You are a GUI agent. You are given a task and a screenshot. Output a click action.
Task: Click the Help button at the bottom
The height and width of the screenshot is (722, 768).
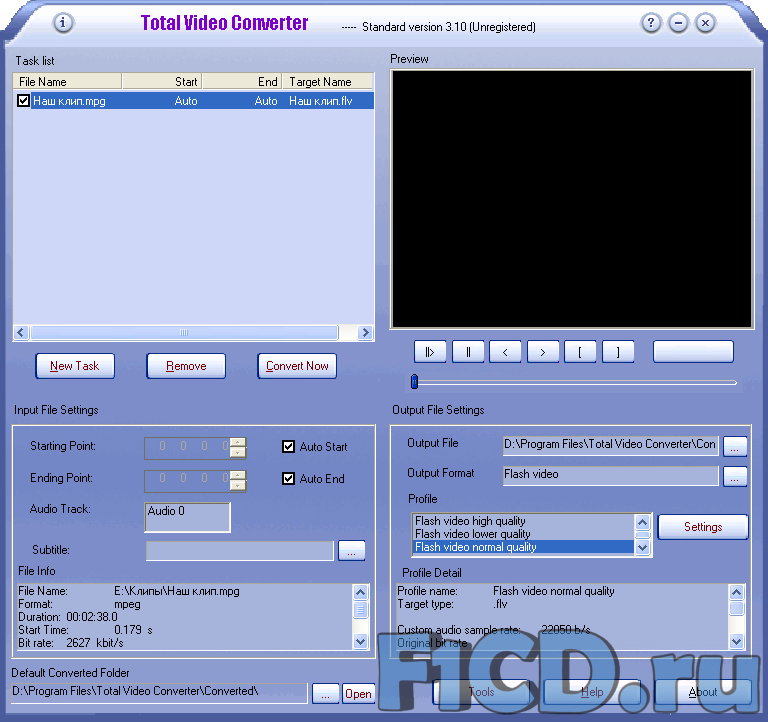[x=592, y=692]
